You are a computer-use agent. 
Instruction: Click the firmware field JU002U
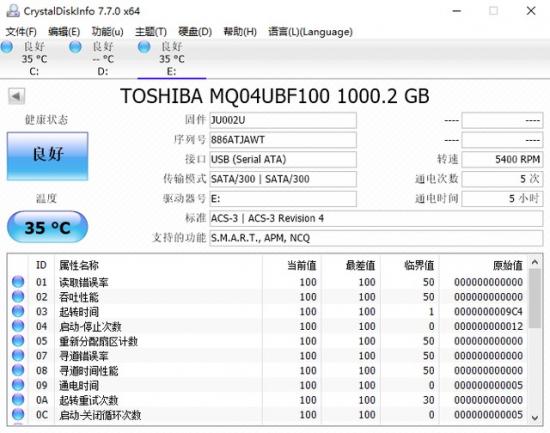(283, 120)
